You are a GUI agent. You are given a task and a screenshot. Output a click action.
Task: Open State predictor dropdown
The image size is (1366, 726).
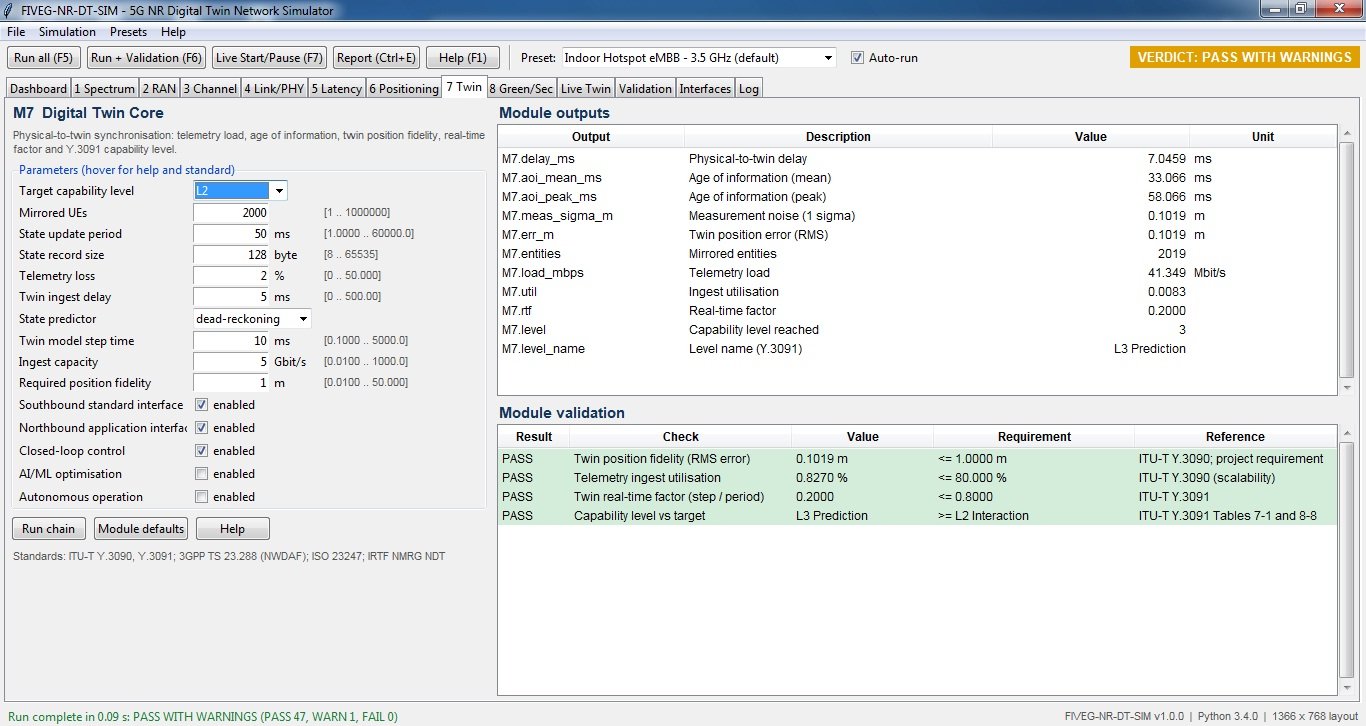pos(253,319)
